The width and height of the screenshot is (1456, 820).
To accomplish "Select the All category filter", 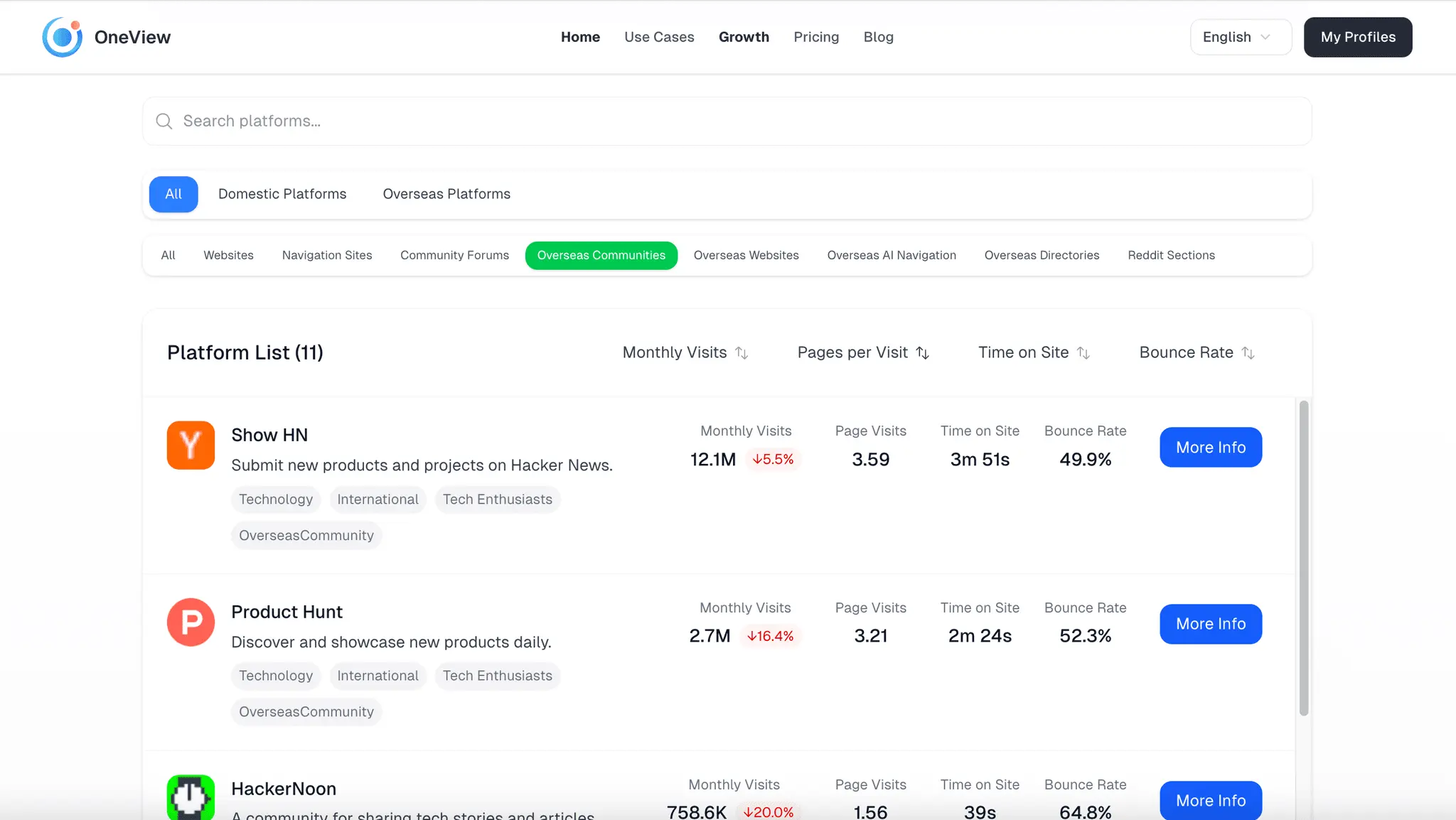I will click(168, 255).
